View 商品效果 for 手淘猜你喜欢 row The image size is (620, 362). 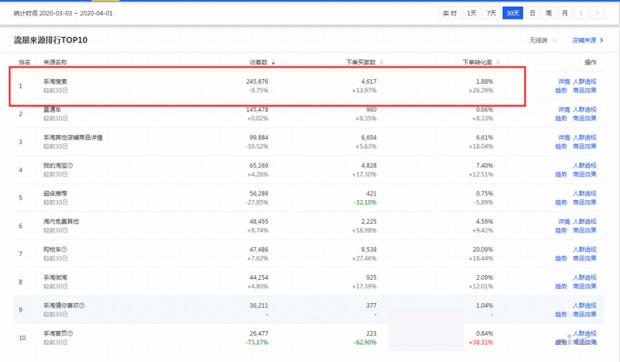point(585,315)
